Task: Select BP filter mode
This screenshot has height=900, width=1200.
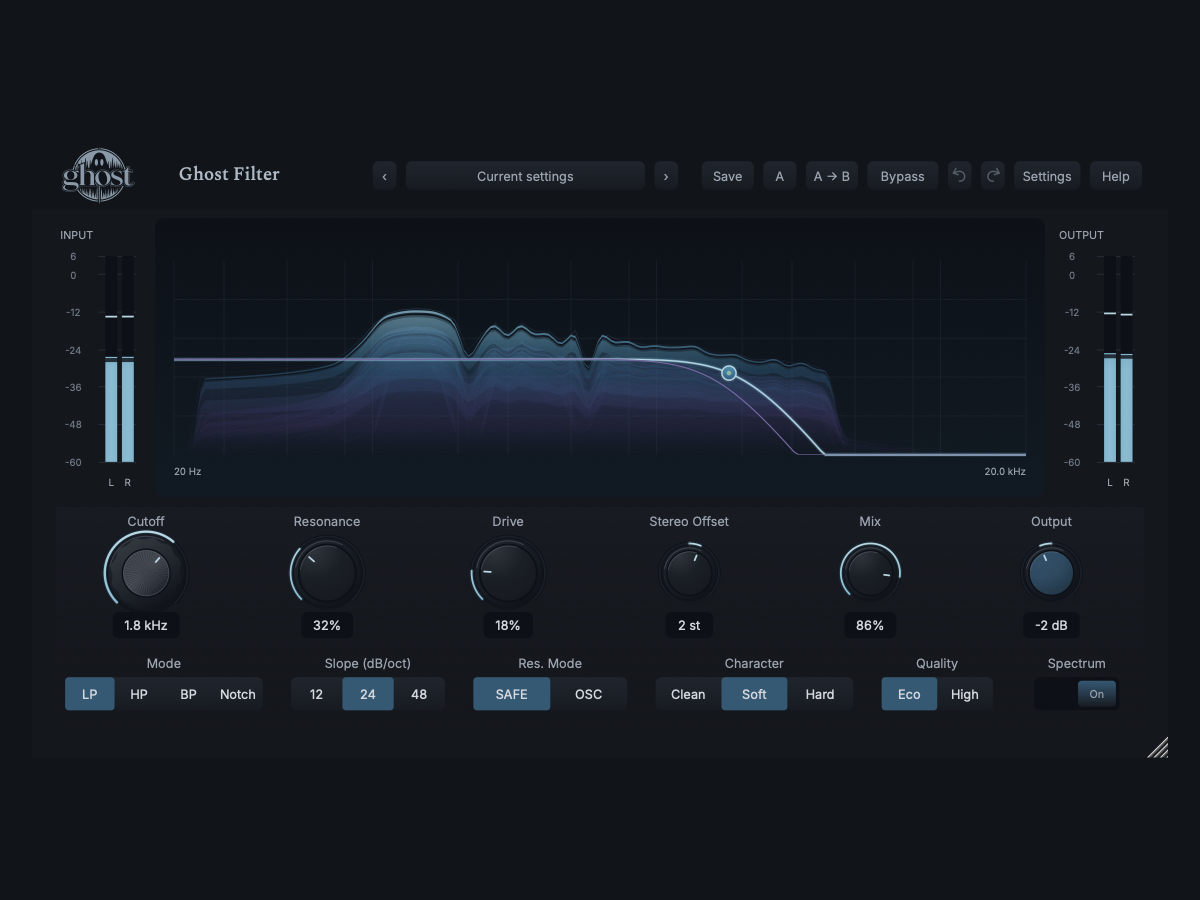Action: [x=188, y=694]
